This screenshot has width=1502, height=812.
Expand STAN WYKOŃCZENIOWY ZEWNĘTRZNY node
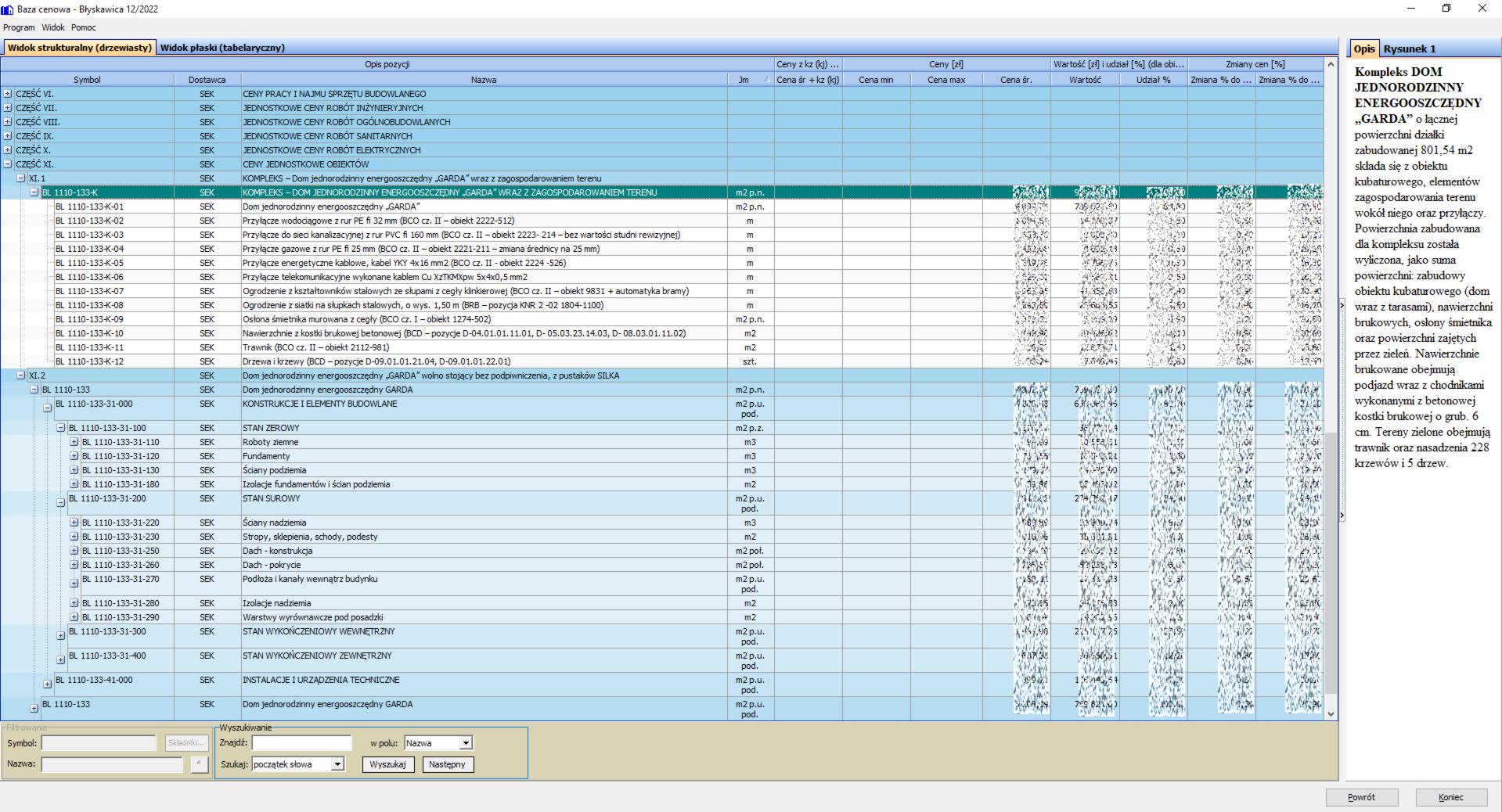tap(61, 660)
